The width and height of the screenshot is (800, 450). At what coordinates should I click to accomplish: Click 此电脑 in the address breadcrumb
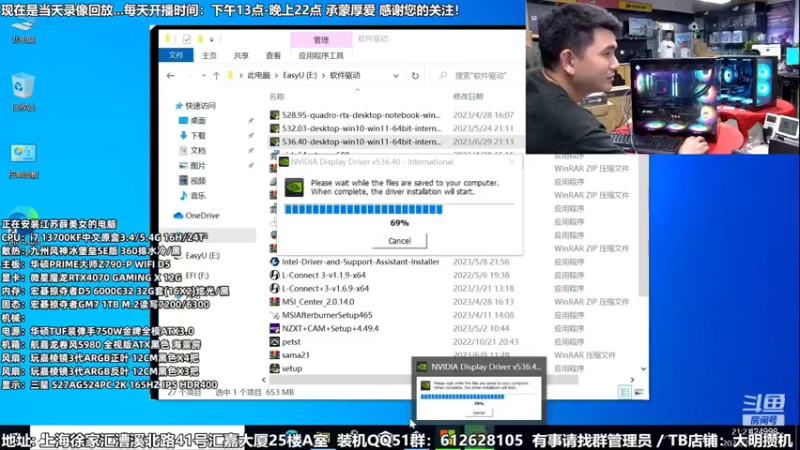click(x=259, y=76)
